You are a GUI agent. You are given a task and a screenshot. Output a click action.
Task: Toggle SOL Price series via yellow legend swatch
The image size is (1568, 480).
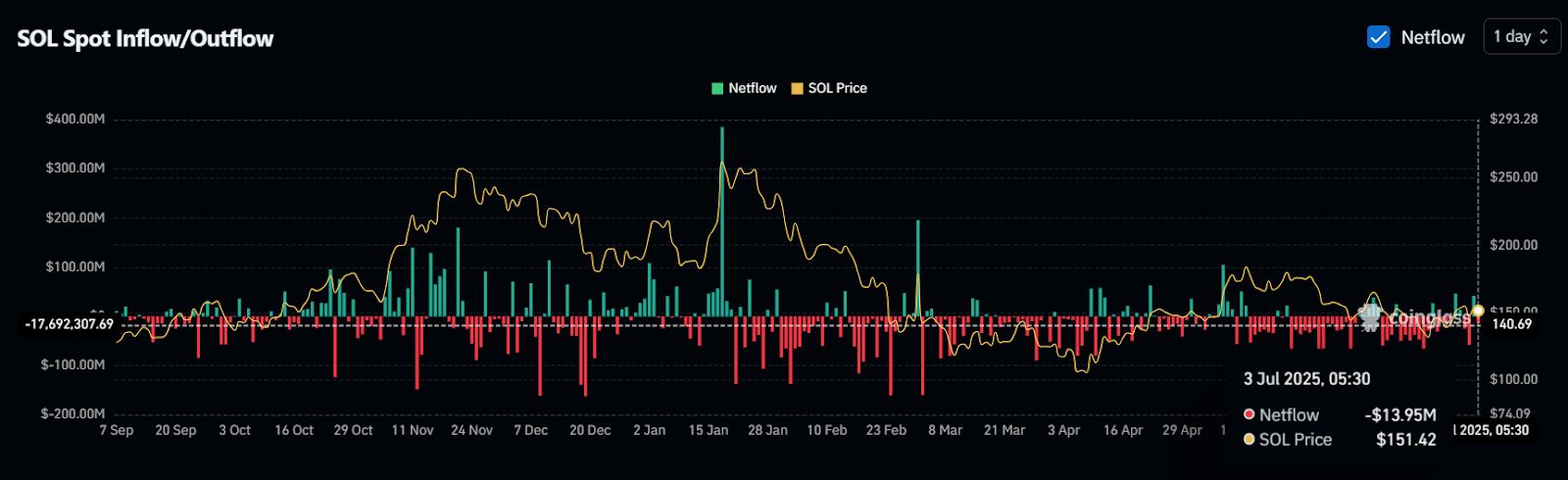pyautogui.click(x=797, y=88)
